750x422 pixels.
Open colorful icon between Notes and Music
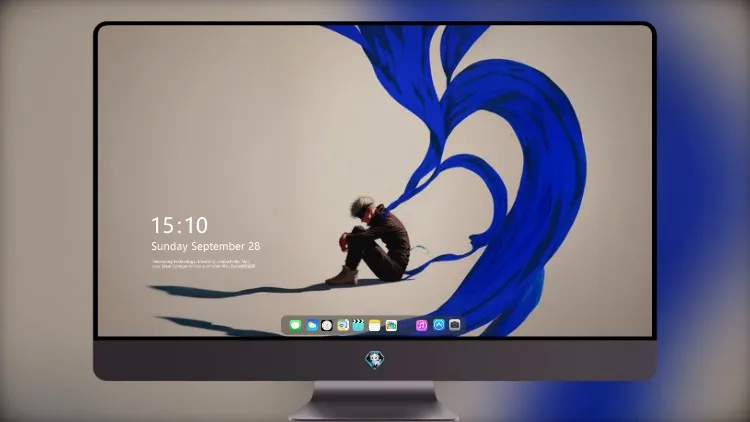click(391, 325)
